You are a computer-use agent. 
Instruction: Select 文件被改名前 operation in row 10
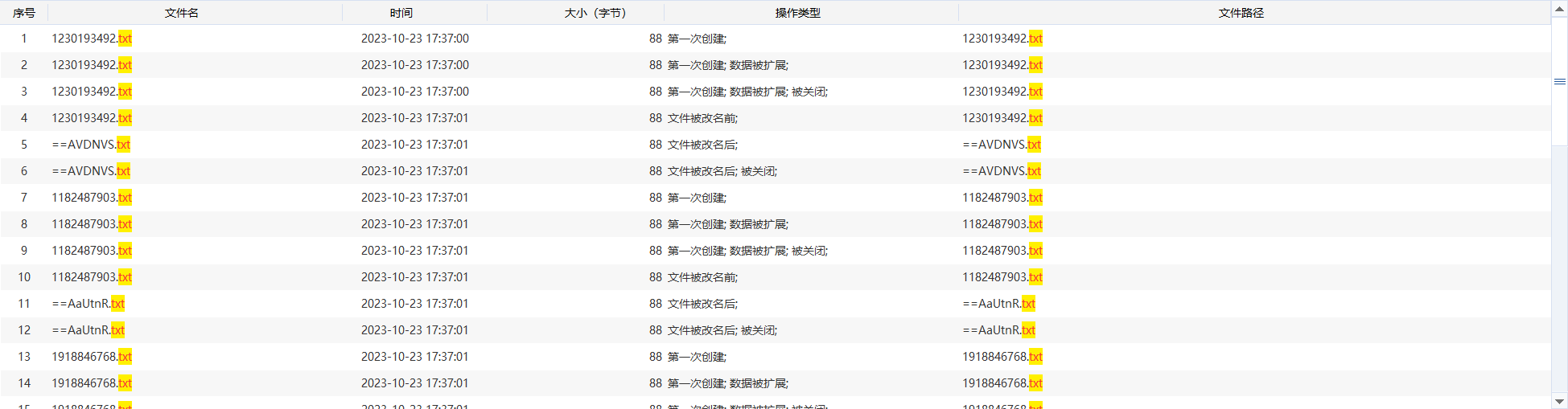(x=702, y=277)
